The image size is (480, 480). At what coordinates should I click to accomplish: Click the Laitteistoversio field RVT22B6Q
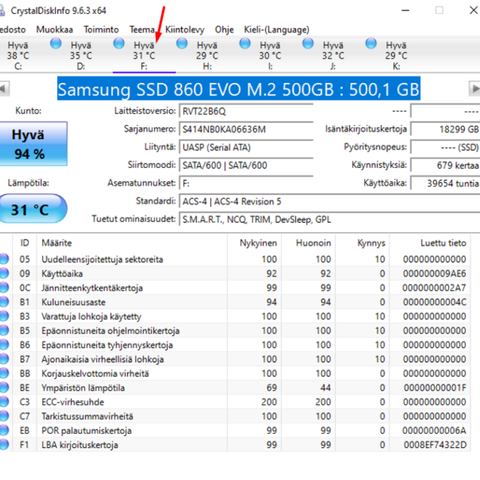pos(246,111)
